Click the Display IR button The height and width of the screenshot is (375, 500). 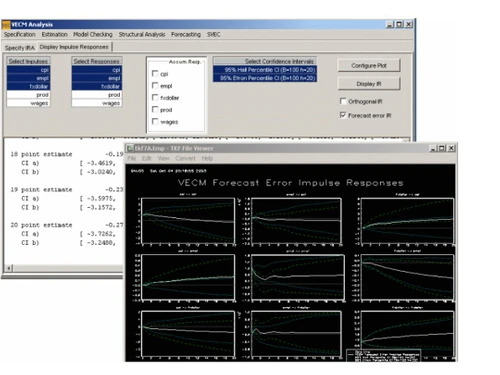click(369, 84)
